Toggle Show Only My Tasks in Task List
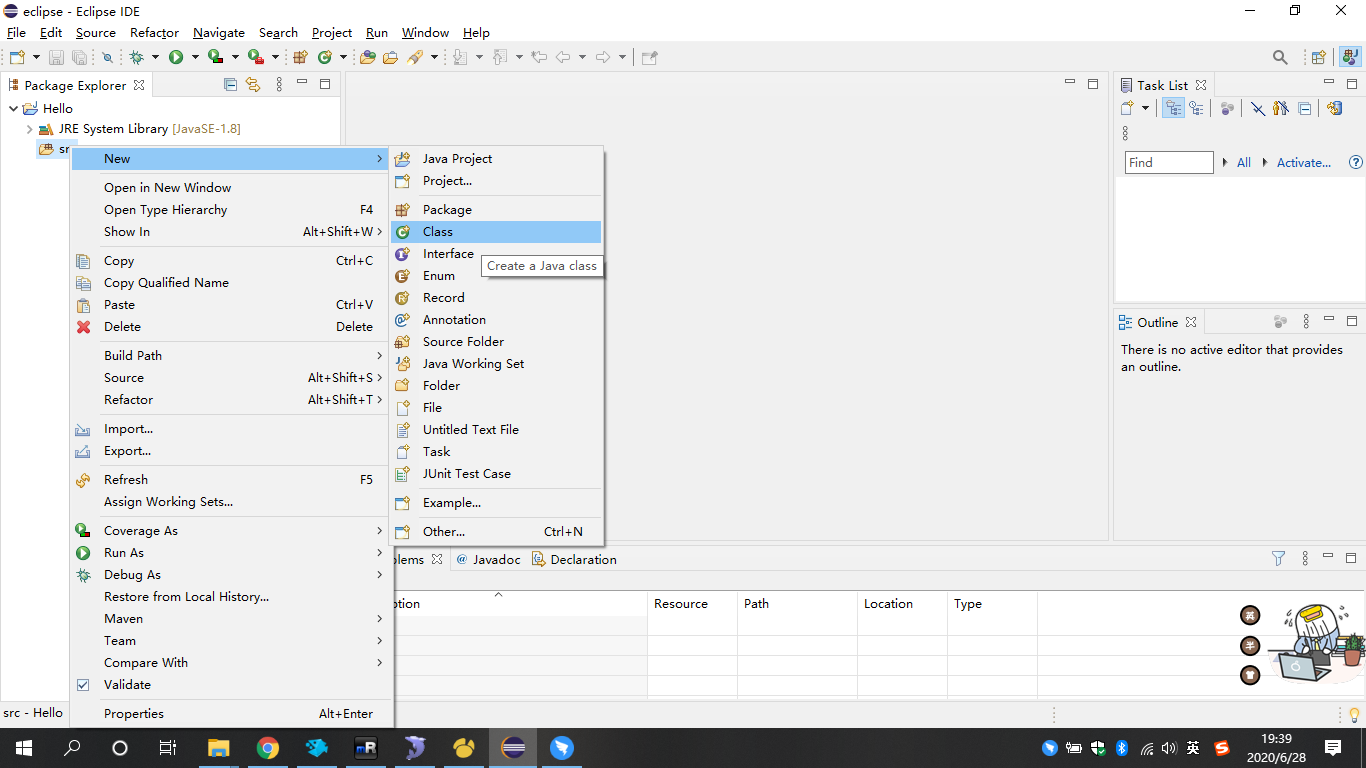The image size is (1366, 768). pyautogui.click(x=1281, y=108)
